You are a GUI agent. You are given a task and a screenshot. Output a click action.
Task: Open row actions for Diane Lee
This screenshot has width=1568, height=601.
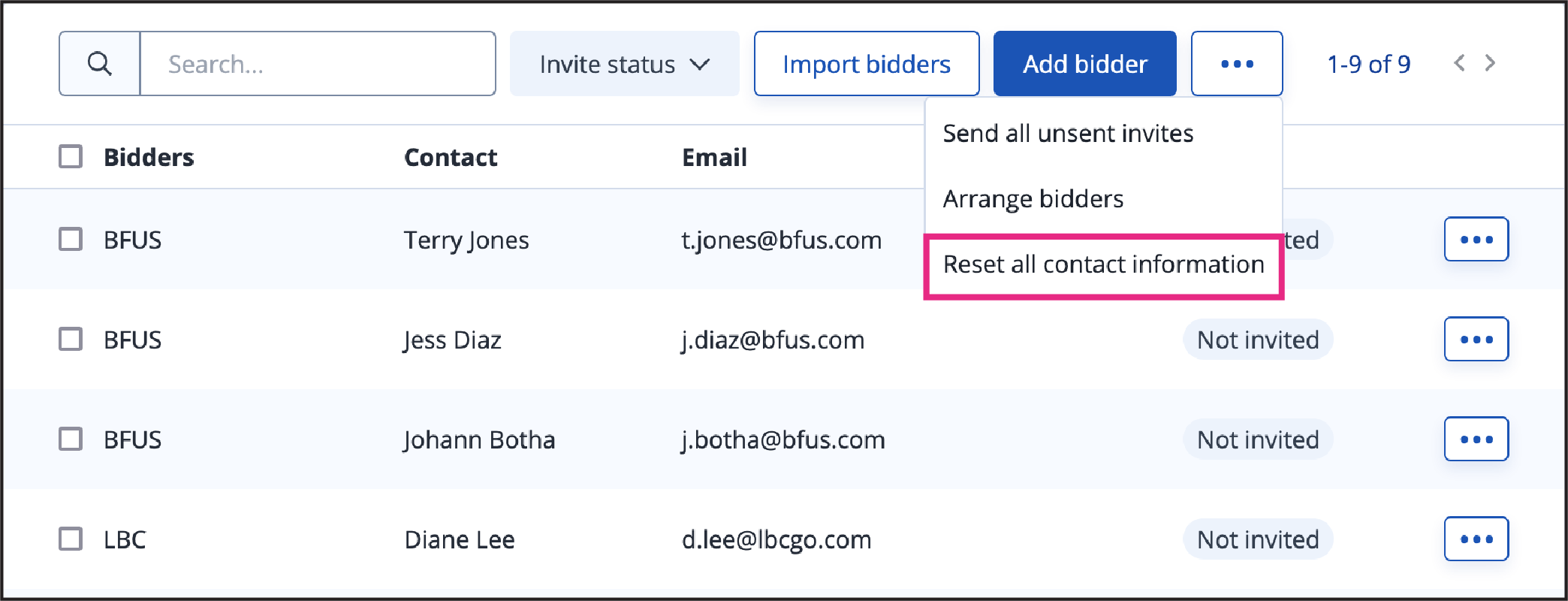click(x=1476, y=539)
